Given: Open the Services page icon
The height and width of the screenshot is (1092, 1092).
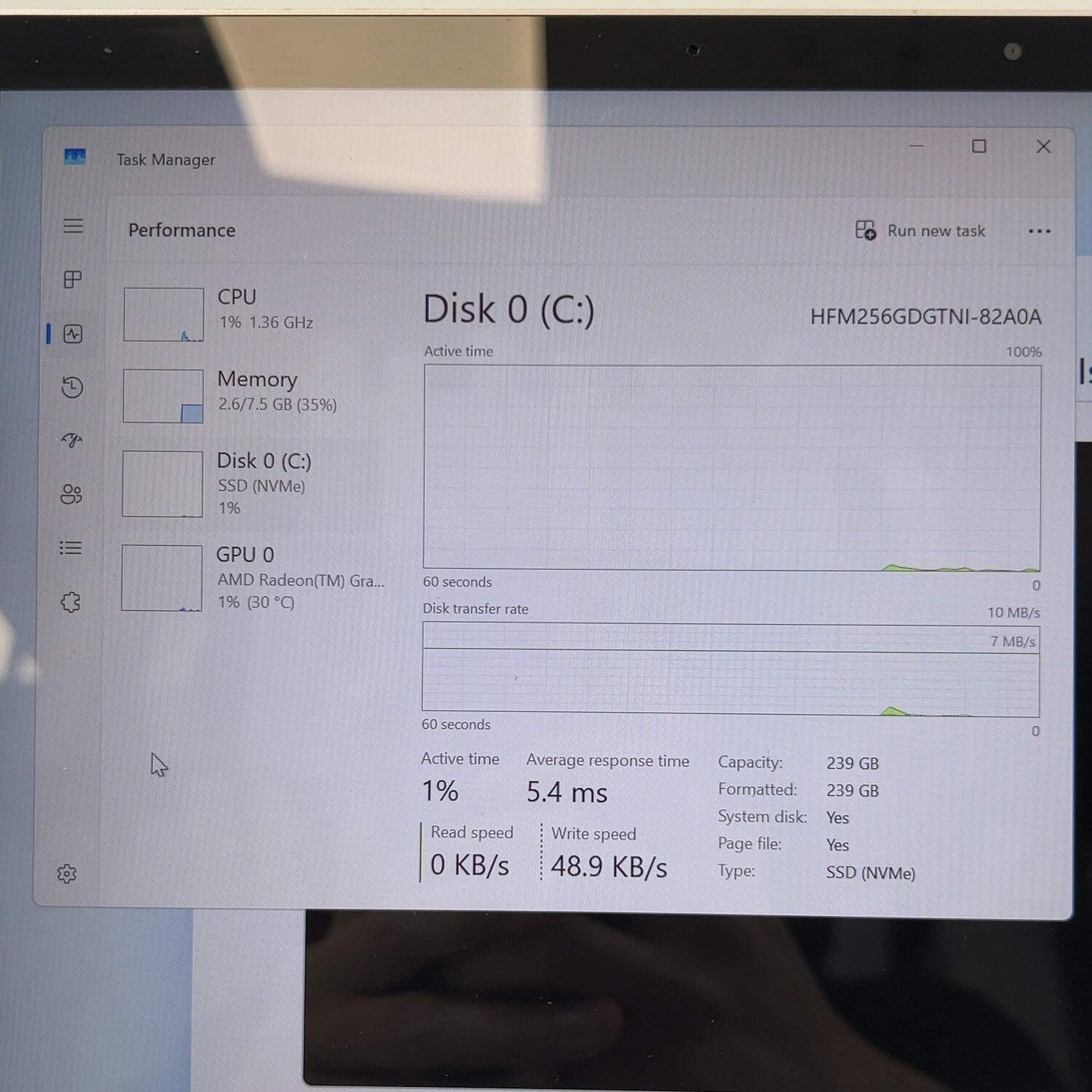Looking at the screenshot, I should [71, 602].
